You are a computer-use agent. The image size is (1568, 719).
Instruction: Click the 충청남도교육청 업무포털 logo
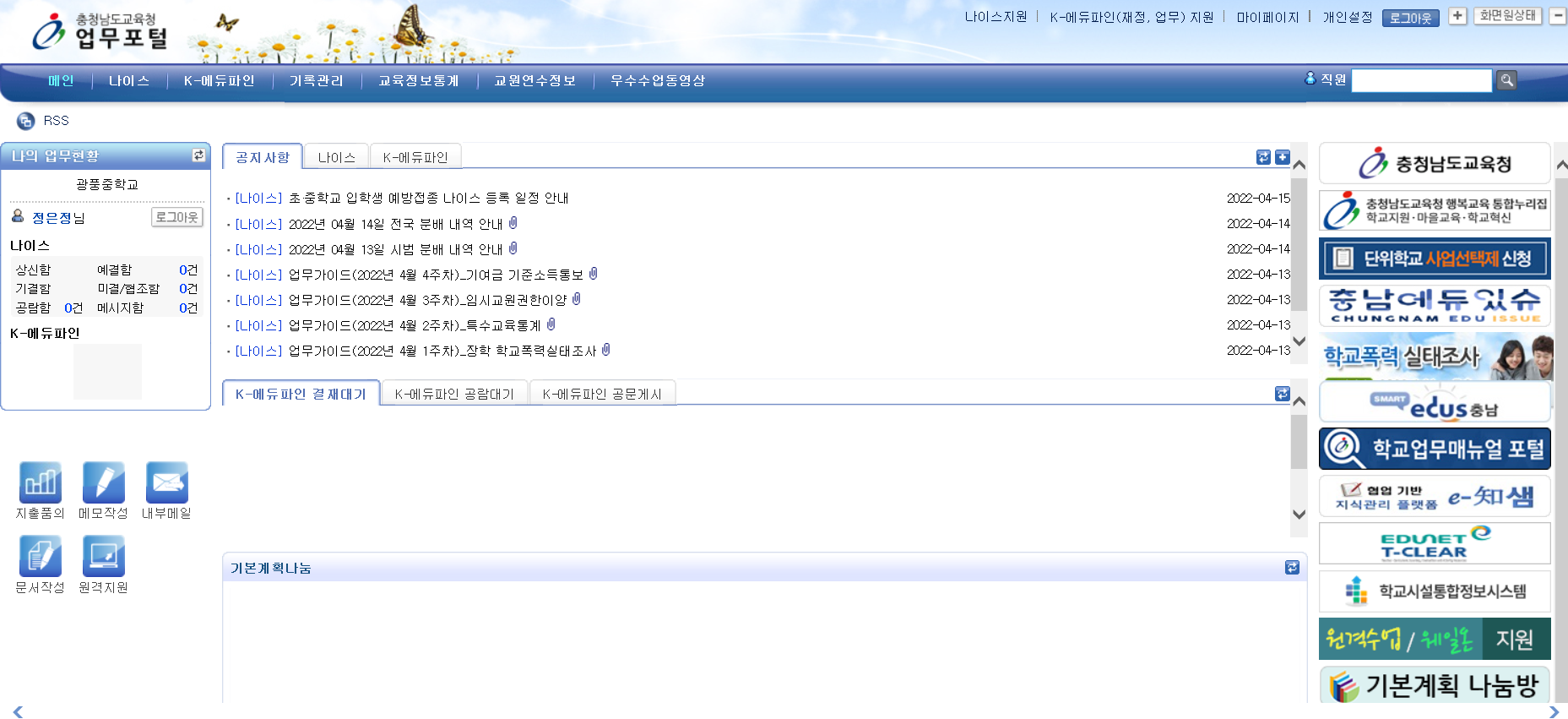pos(100,31)
